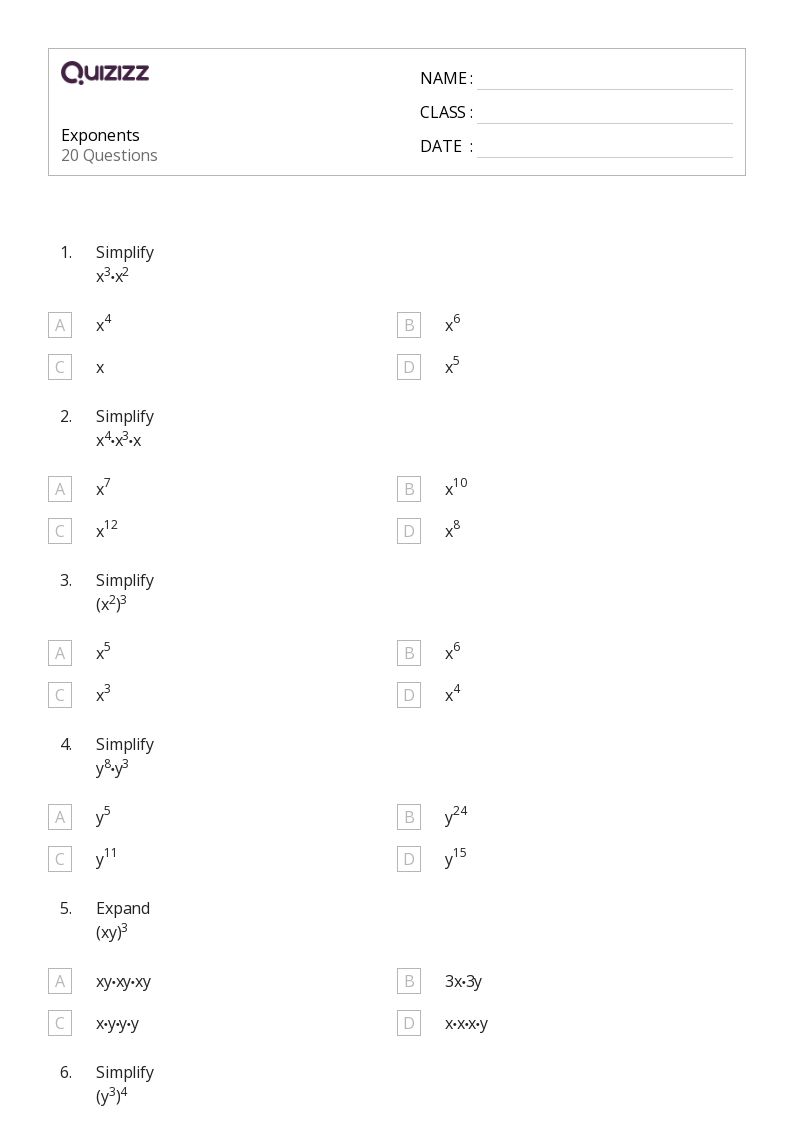The width and height of the screenshot is (794, 1123).
Task: Select box C x in question 1
Action: [60, 367]
